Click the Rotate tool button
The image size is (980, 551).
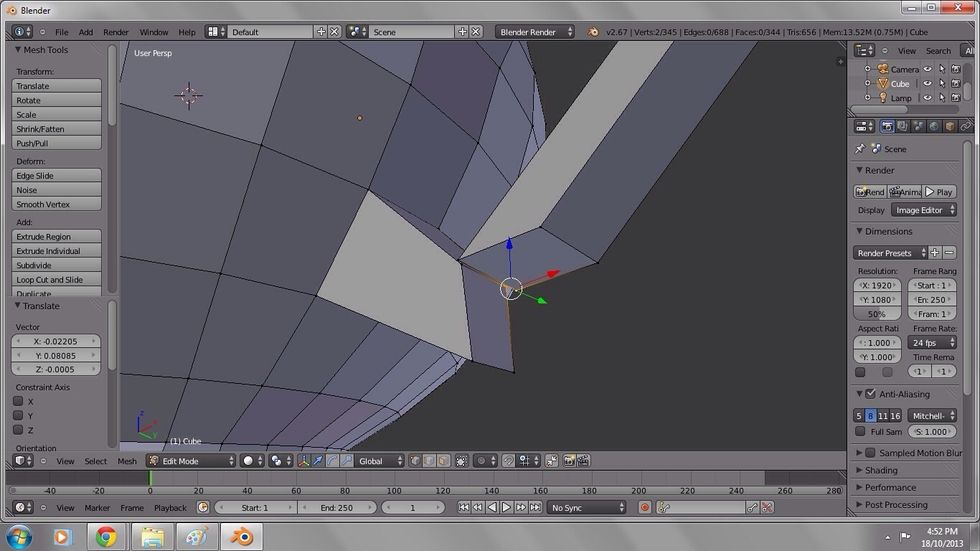56,100
